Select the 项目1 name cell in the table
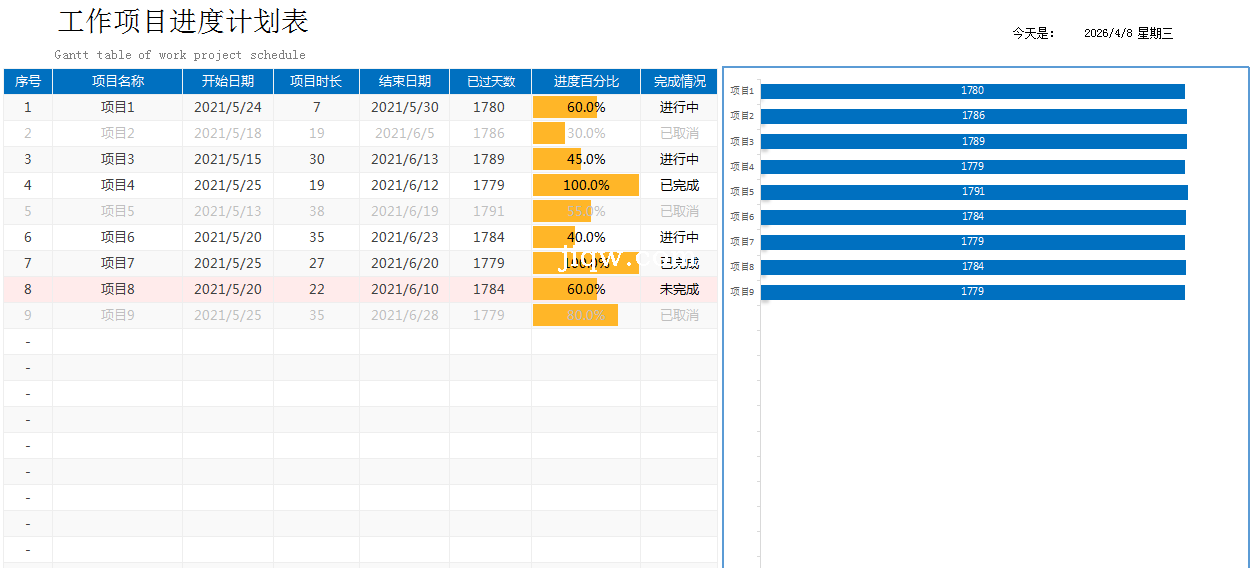1257x568 pixels. point(117,107)
